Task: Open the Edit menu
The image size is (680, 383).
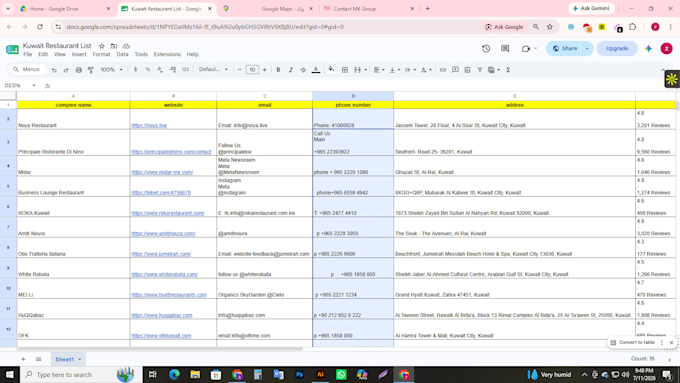Action: pos(43,54)
